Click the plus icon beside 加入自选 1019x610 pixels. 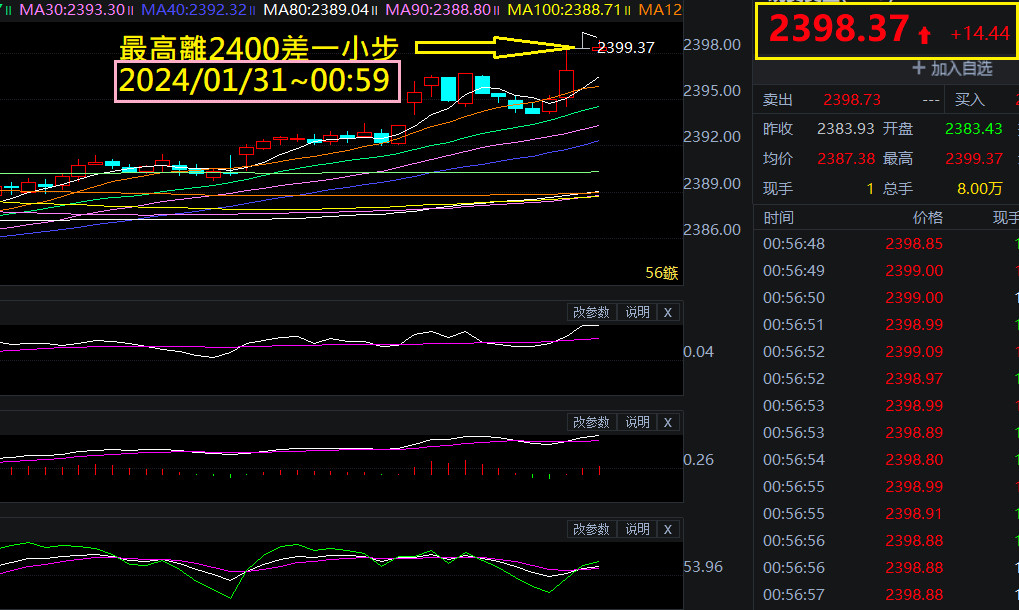(918, 68)
